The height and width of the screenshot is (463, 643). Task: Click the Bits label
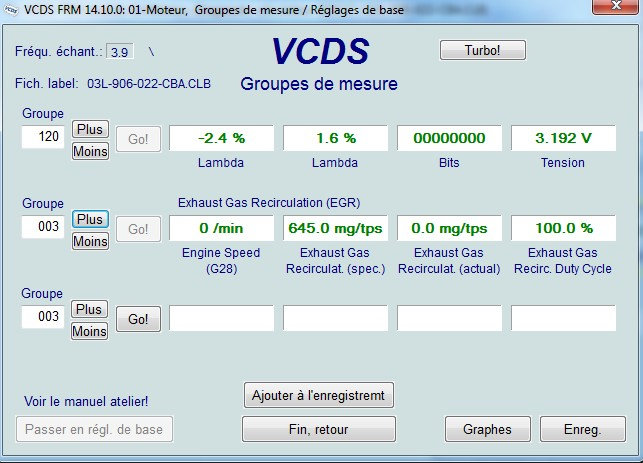click(449, 163)
